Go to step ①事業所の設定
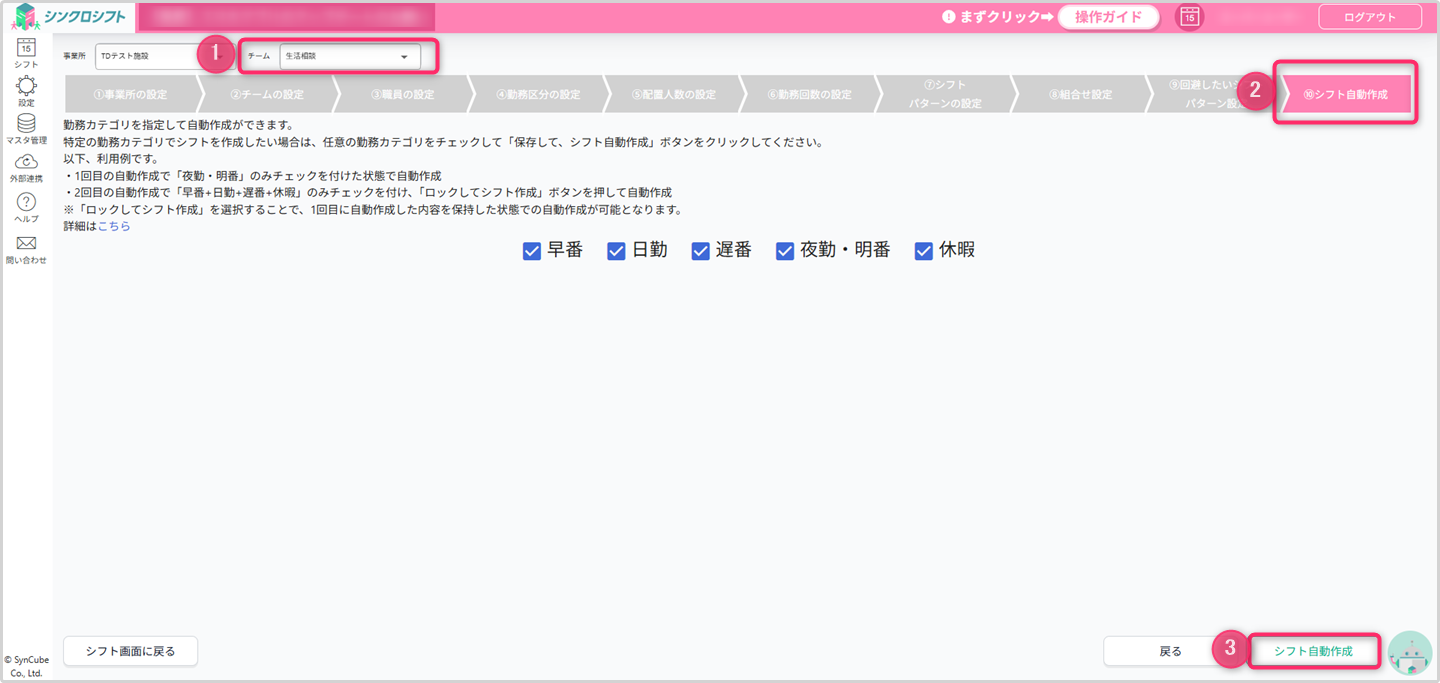 [130, 95]
